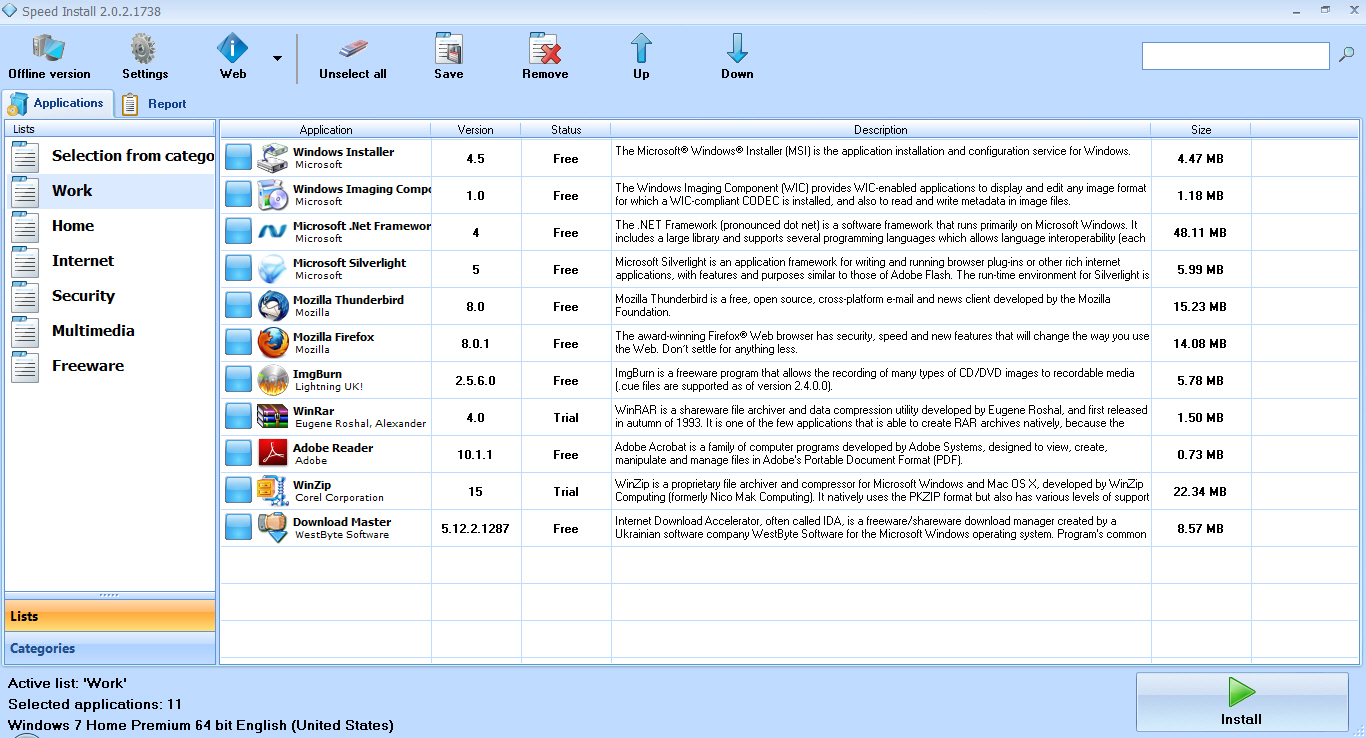Toggle ImgBurn checkbox

pos(238,380)
